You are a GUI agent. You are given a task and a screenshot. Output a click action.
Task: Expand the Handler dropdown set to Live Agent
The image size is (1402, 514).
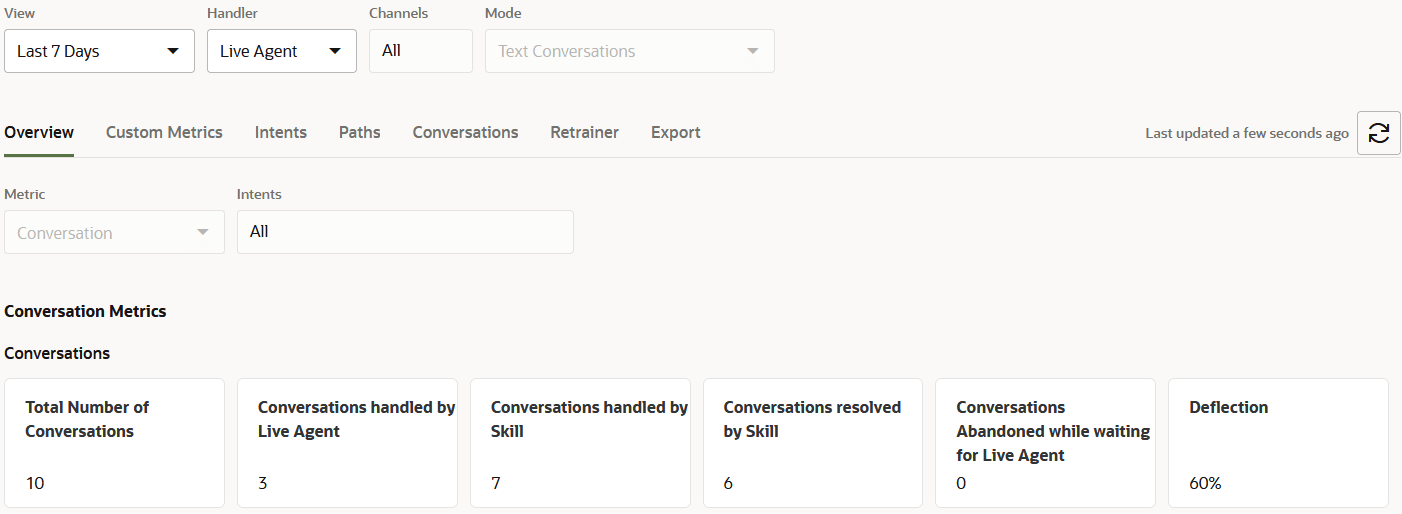tap(281, 51)
